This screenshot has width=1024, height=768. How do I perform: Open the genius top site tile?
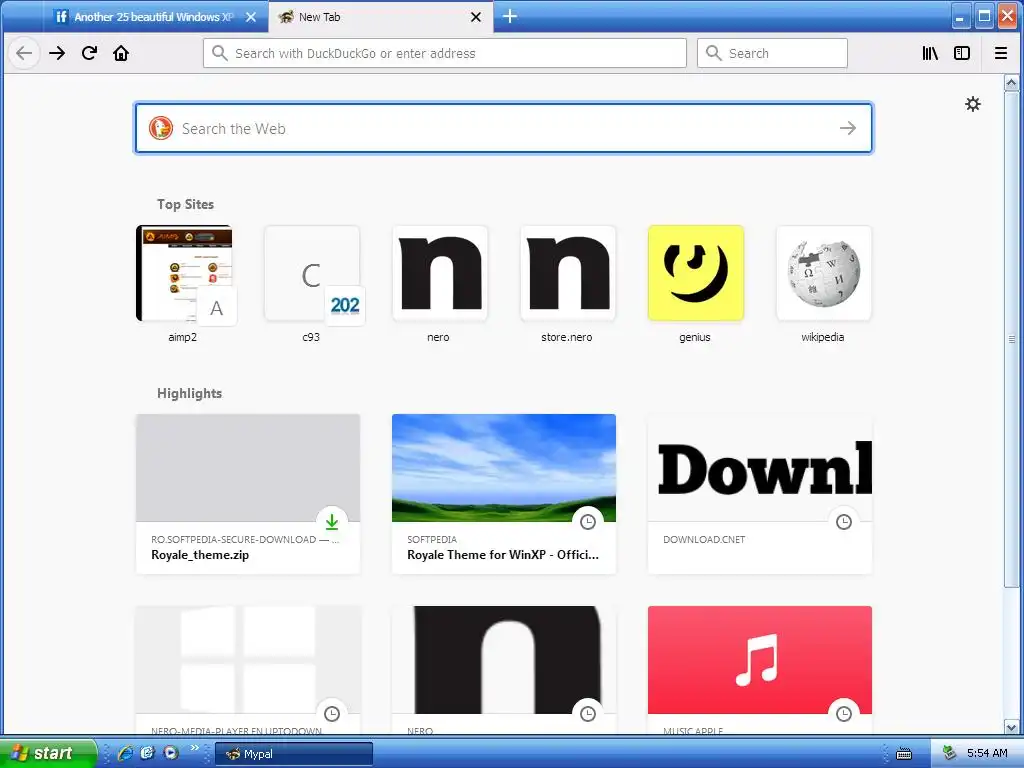click(696, 284)
